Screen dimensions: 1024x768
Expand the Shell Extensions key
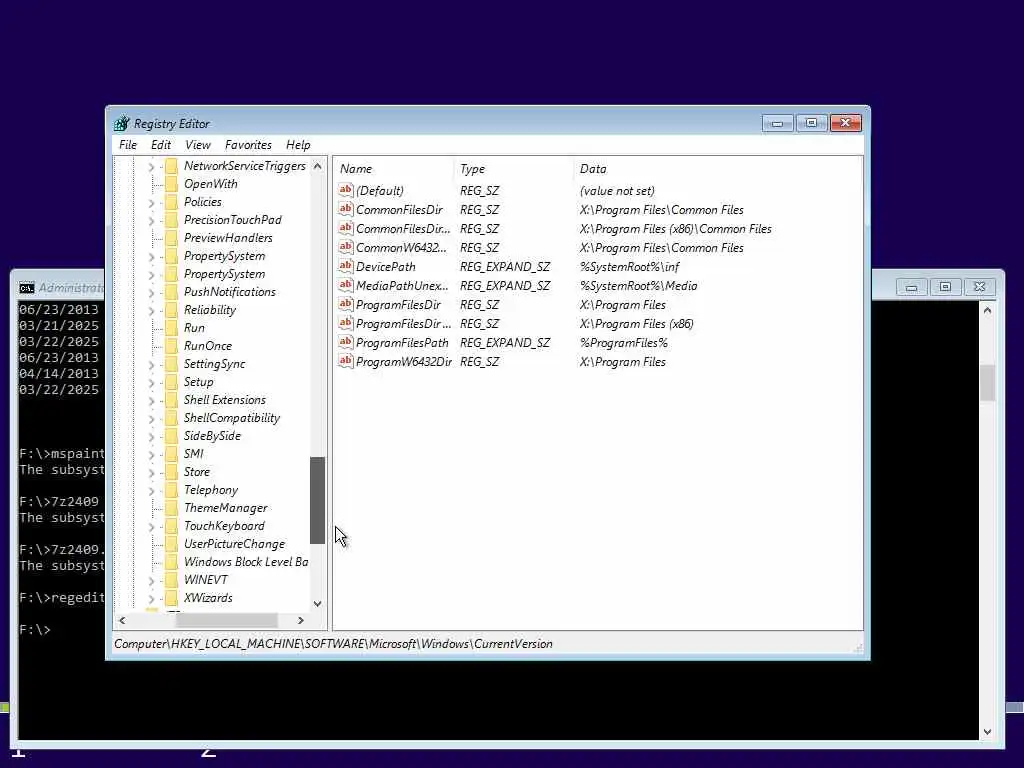coord(152,400)
